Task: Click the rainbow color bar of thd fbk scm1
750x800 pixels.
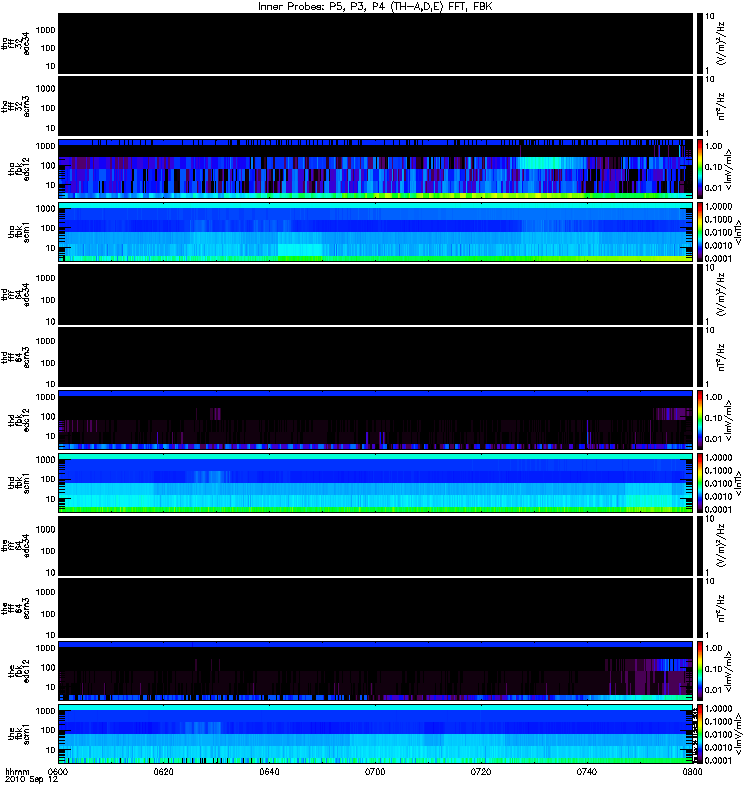Action: point(699,483)
